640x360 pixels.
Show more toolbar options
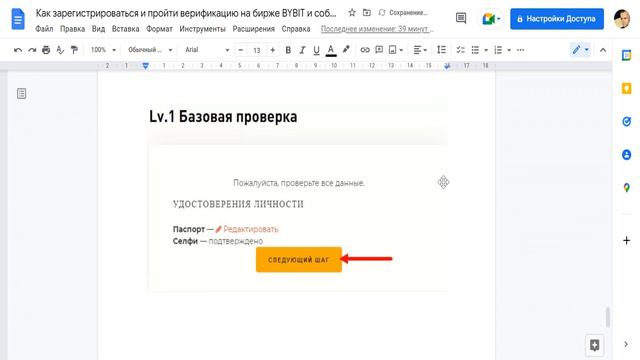[x=520, y=50]
